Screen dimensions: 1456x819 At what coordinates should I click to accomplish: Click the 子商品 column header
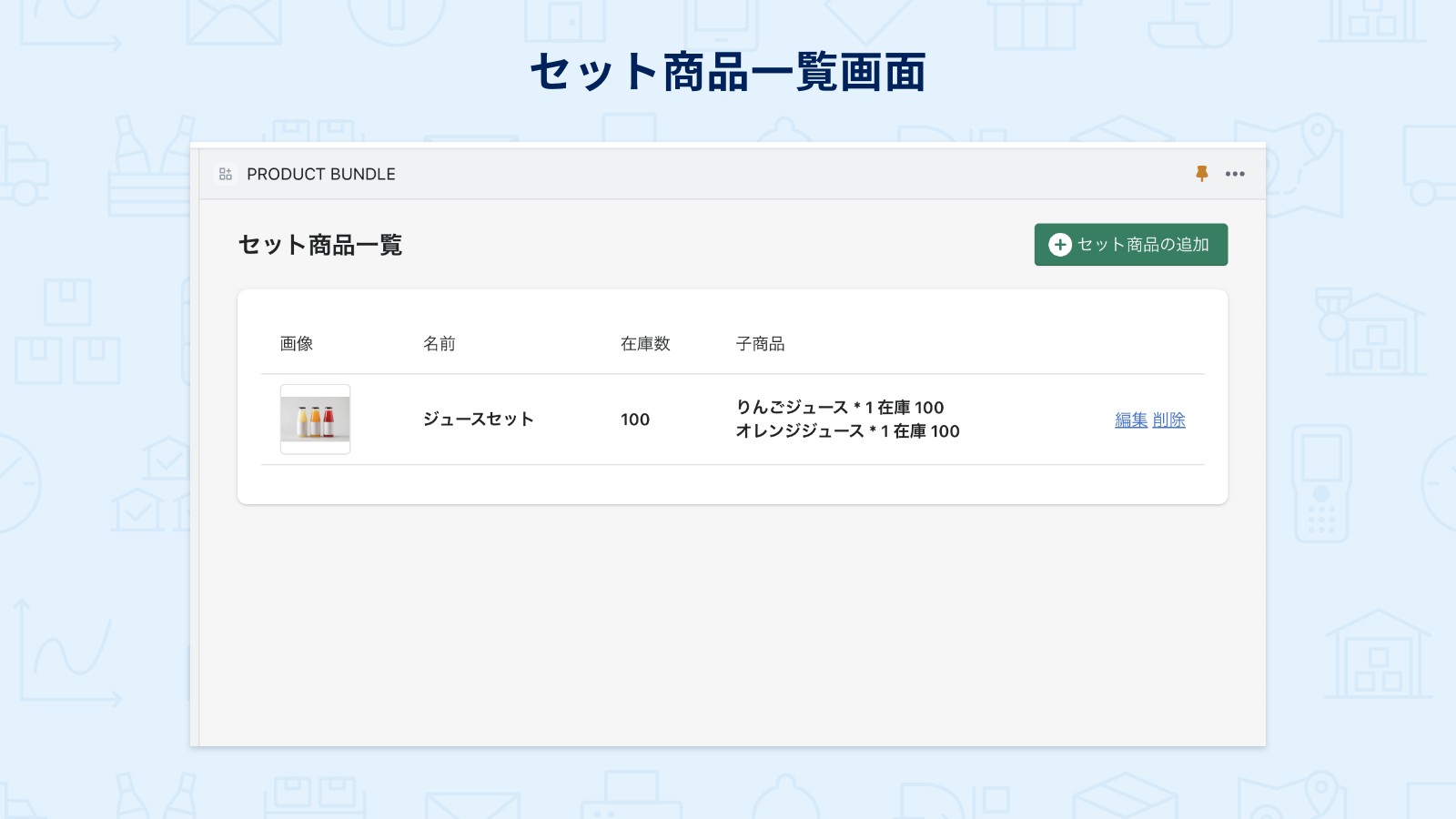click(x=762, y=344)
